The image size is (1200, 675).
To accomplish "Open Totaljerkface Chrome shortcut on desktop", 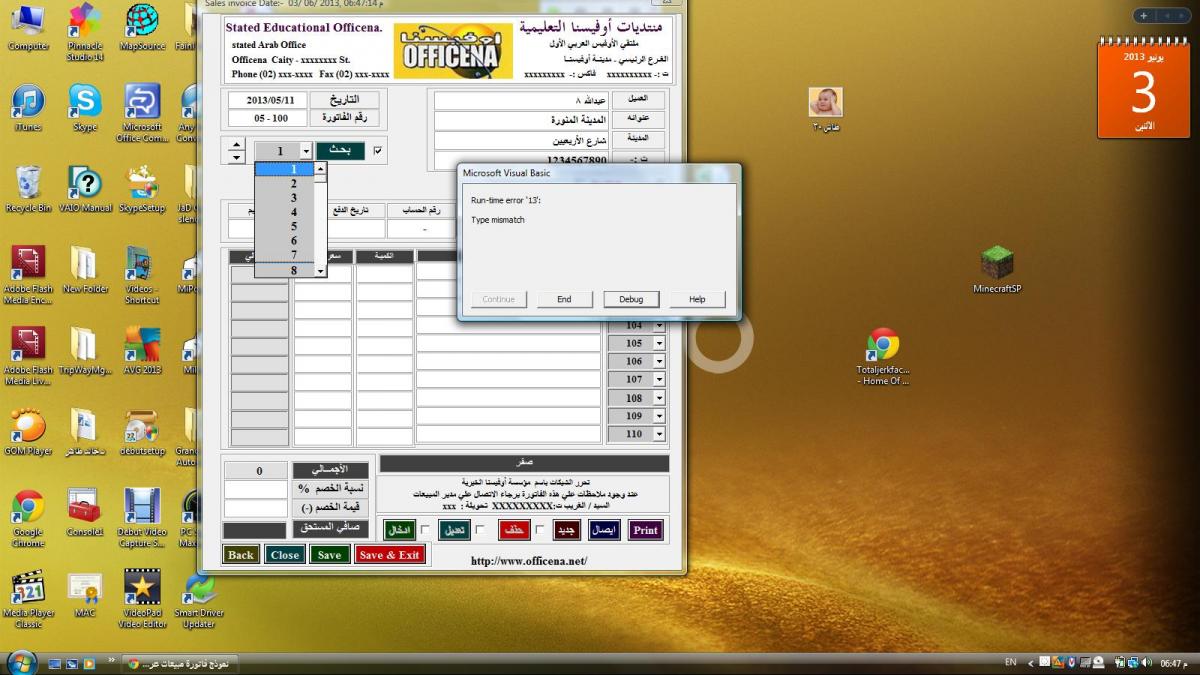I will click(x=883, y=356).
